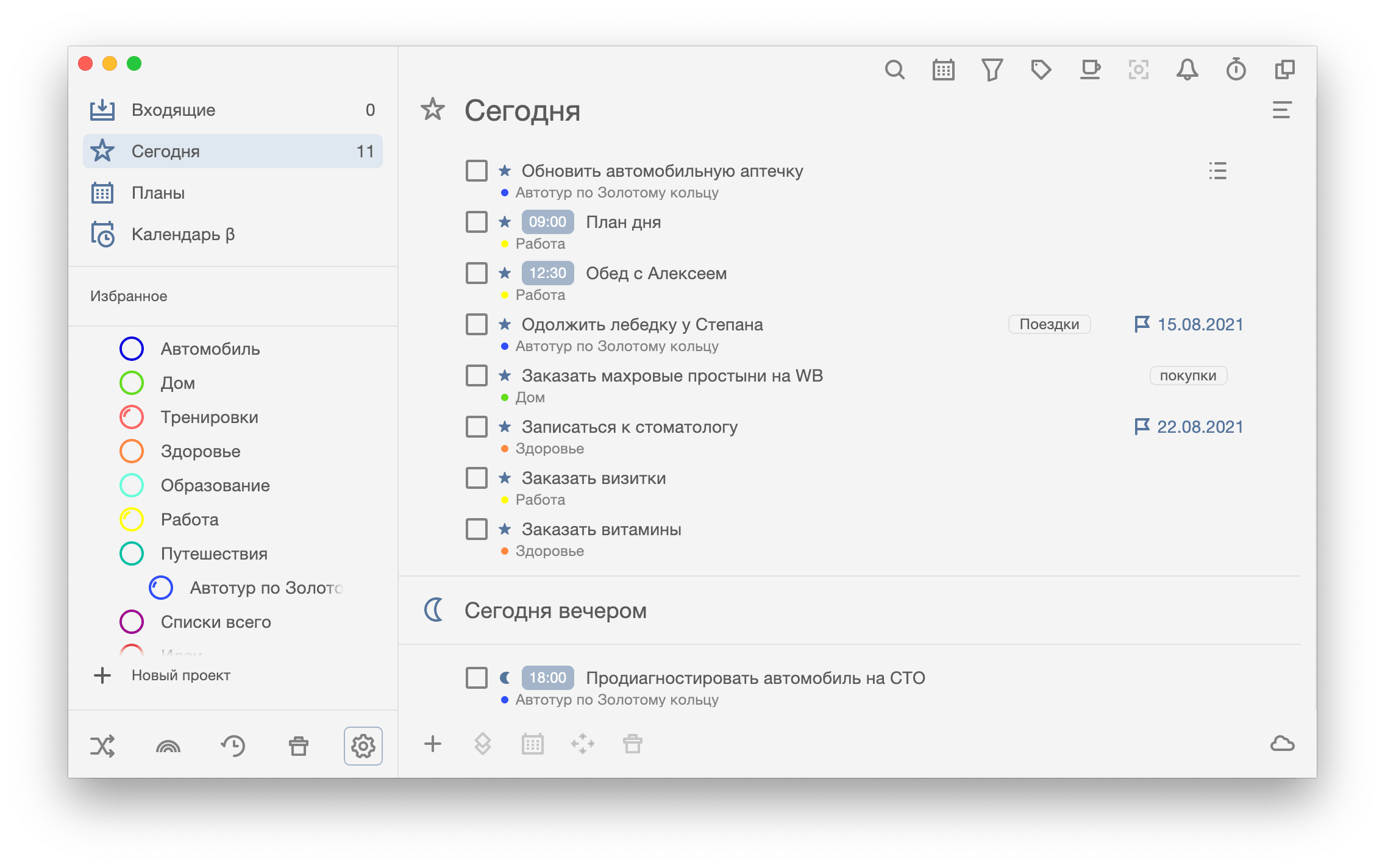Open Входящие in sidebar
The image size is (1385, 868).
click(x=233, y=110)
